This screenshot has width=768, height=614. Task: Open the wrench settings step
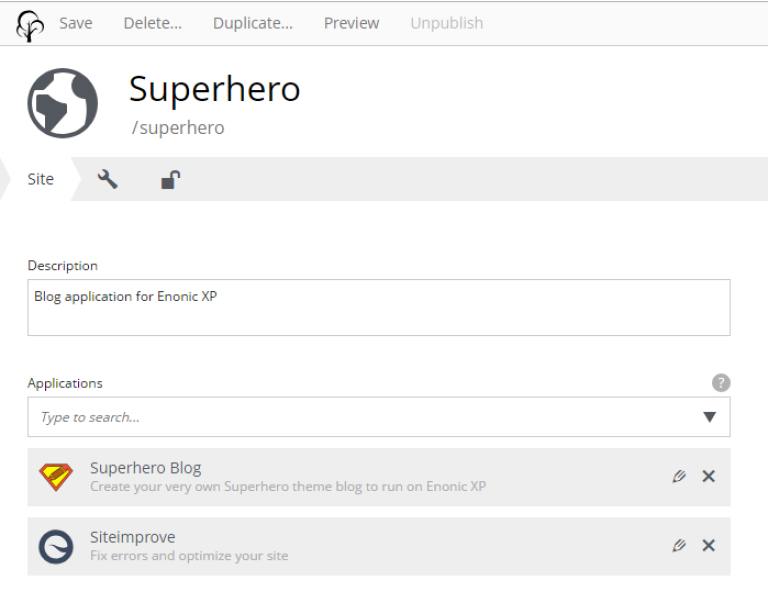[x=107, y=179]
